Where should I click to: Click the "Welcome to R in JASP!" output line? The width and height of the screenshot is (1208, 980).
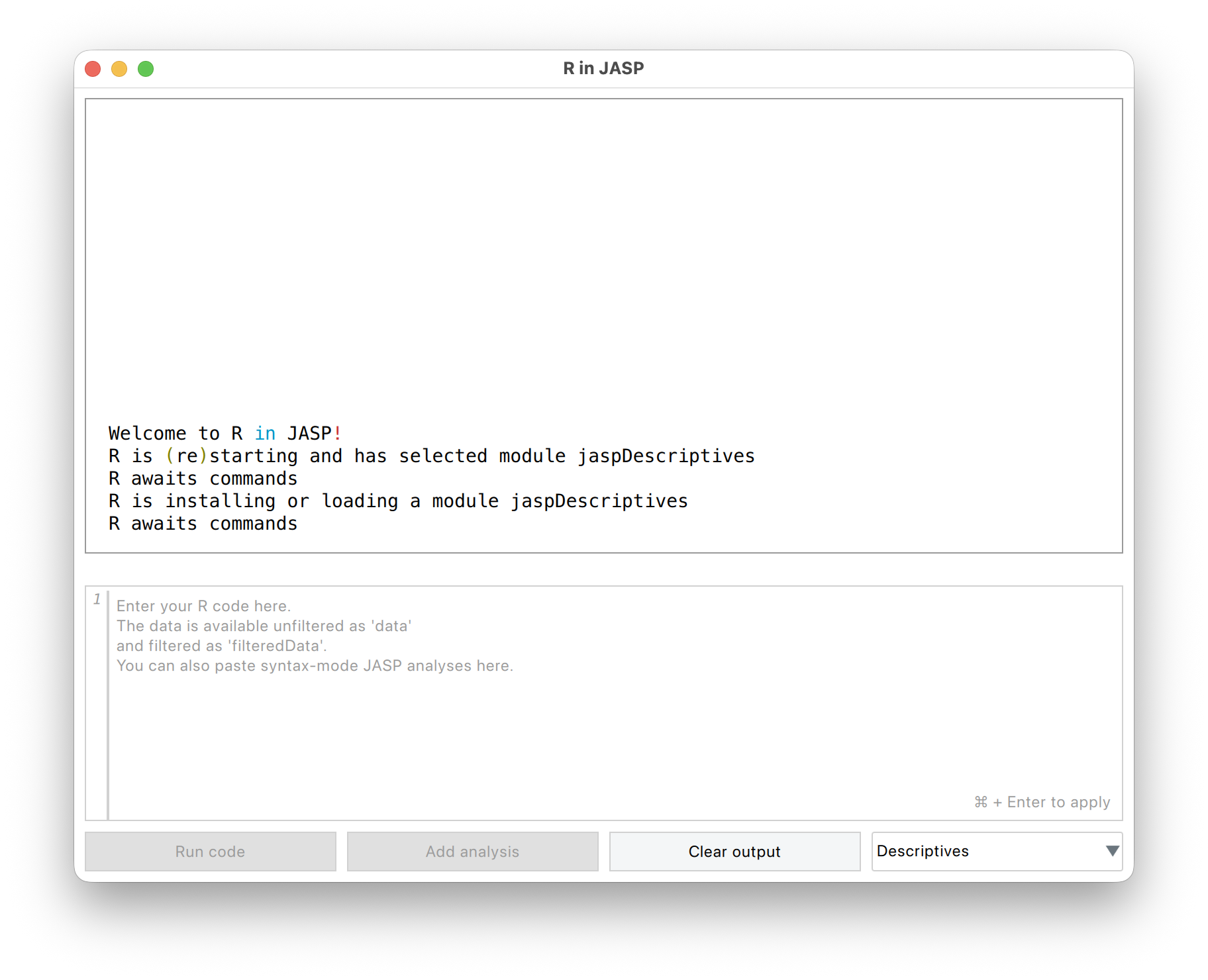point(225,433)
